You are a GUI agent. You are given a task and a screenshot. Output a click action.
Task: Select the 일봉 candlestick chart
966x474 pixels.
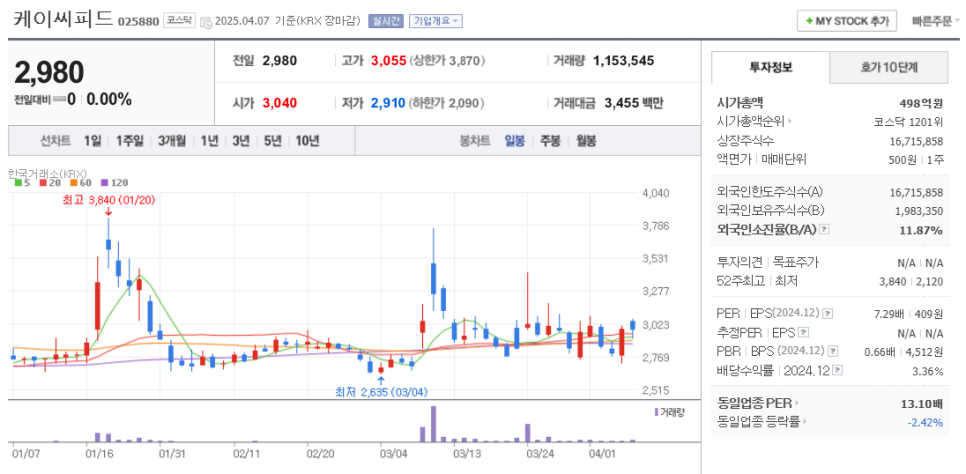pos(514,141)
